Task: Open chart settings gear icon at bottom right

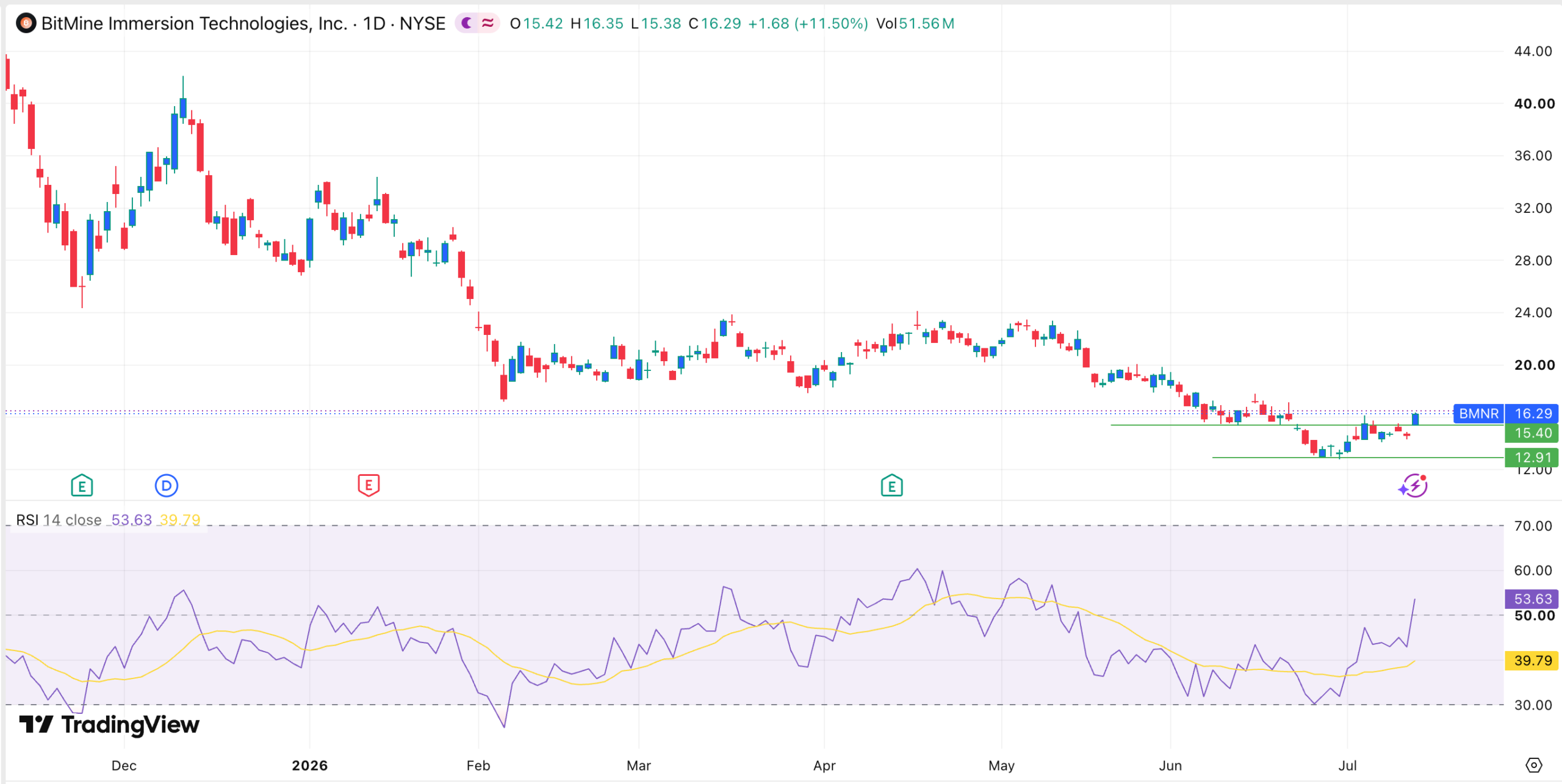Action: tap(1534, 765)
